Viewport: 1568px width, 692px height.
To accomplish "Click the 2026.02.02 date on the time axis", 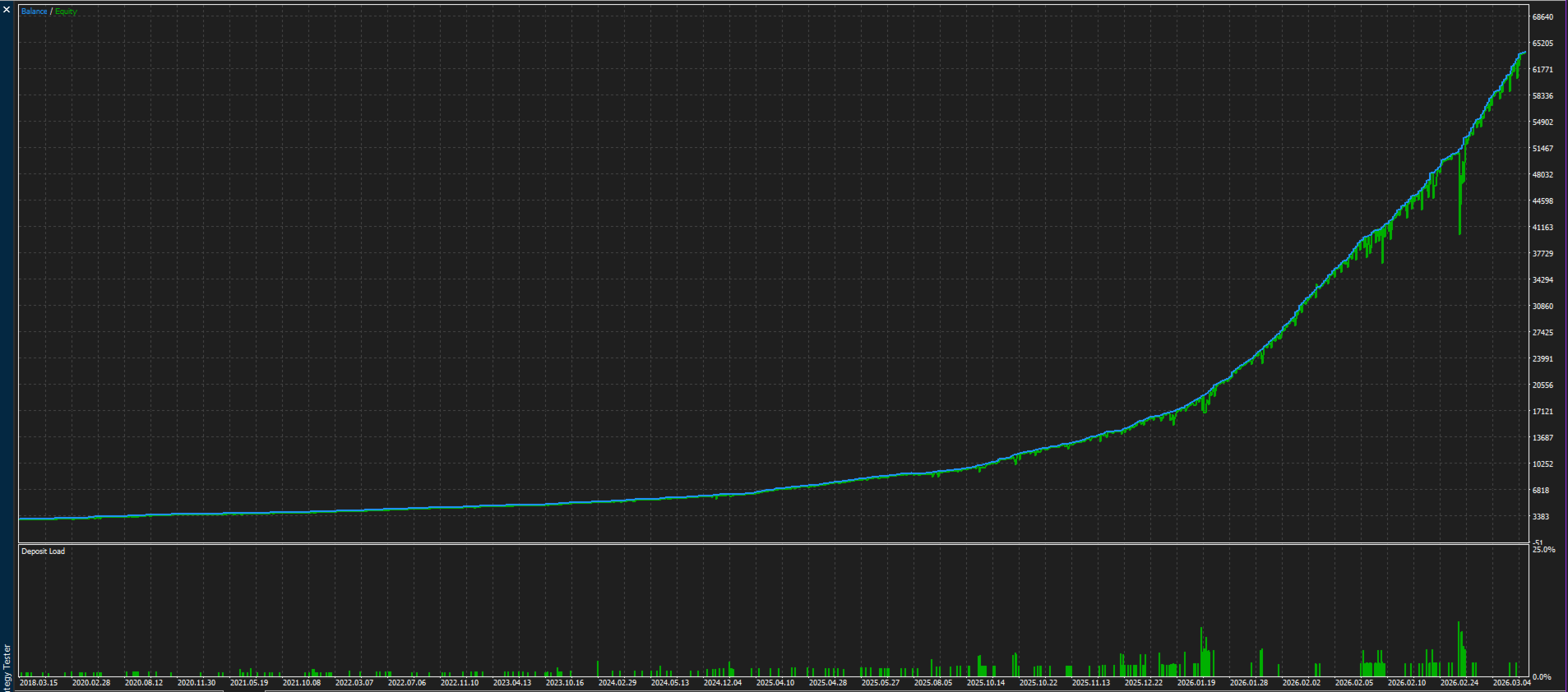I will [x=1302, y=683].
